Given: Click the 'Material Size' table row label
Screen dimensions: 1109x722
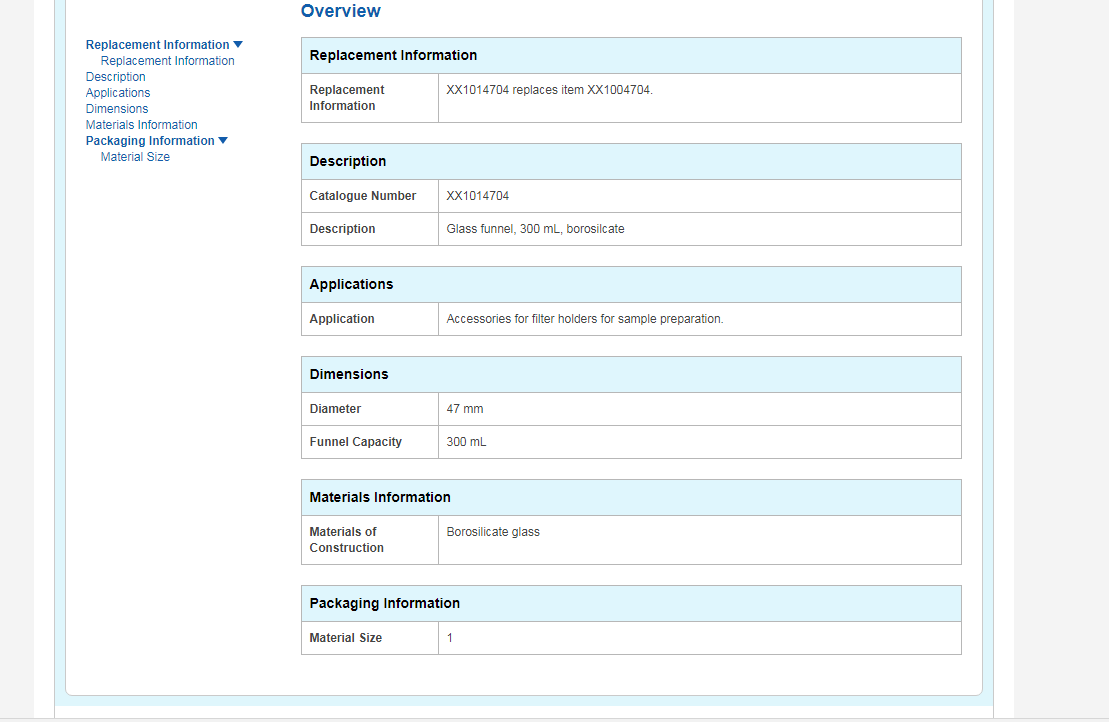Looking at the screenshot, I should coord(346,638).
